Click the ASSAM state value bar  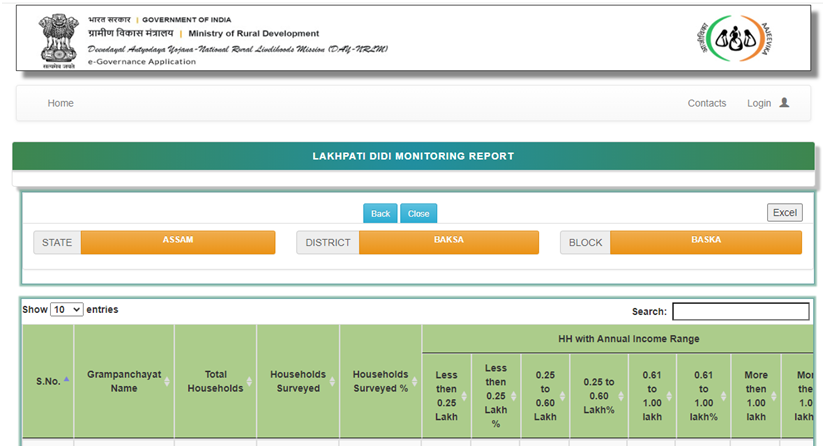click(178, 242)
